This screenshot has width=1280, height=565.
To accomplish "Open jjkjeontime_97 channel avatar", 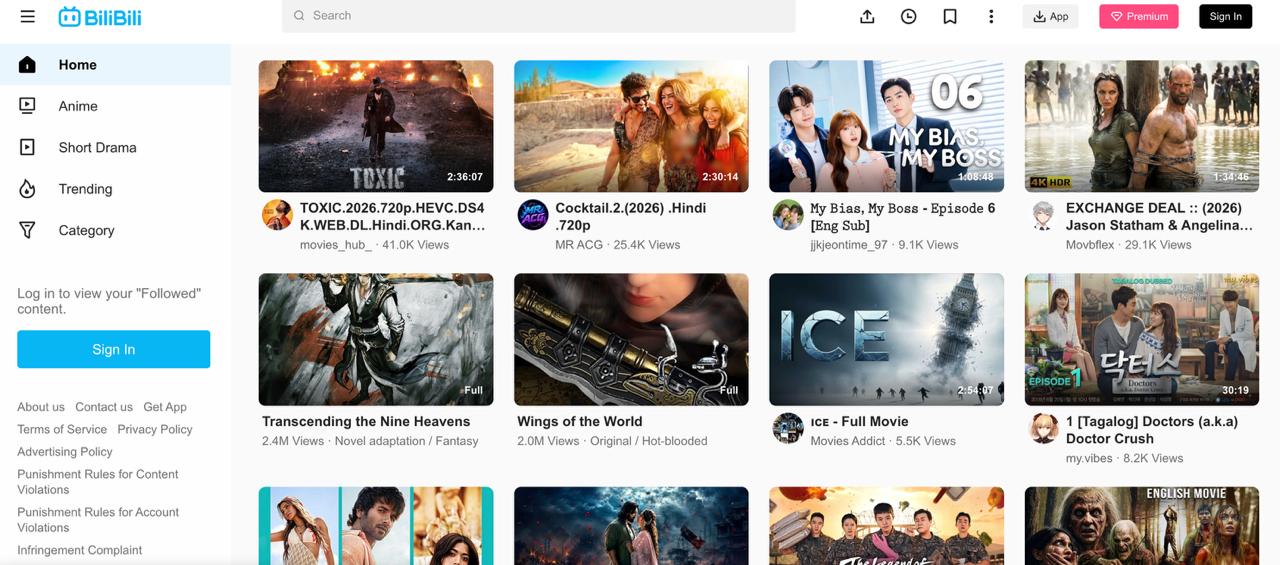I will 788,215.
